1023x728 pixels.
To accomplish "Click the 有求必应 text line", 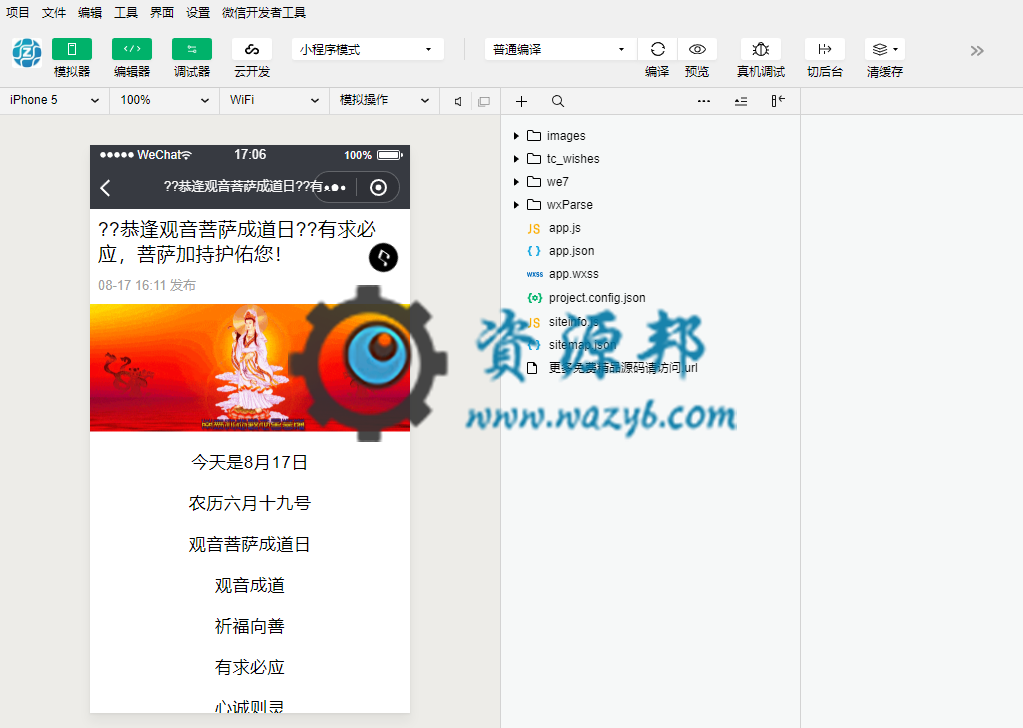I will (250, 667).
